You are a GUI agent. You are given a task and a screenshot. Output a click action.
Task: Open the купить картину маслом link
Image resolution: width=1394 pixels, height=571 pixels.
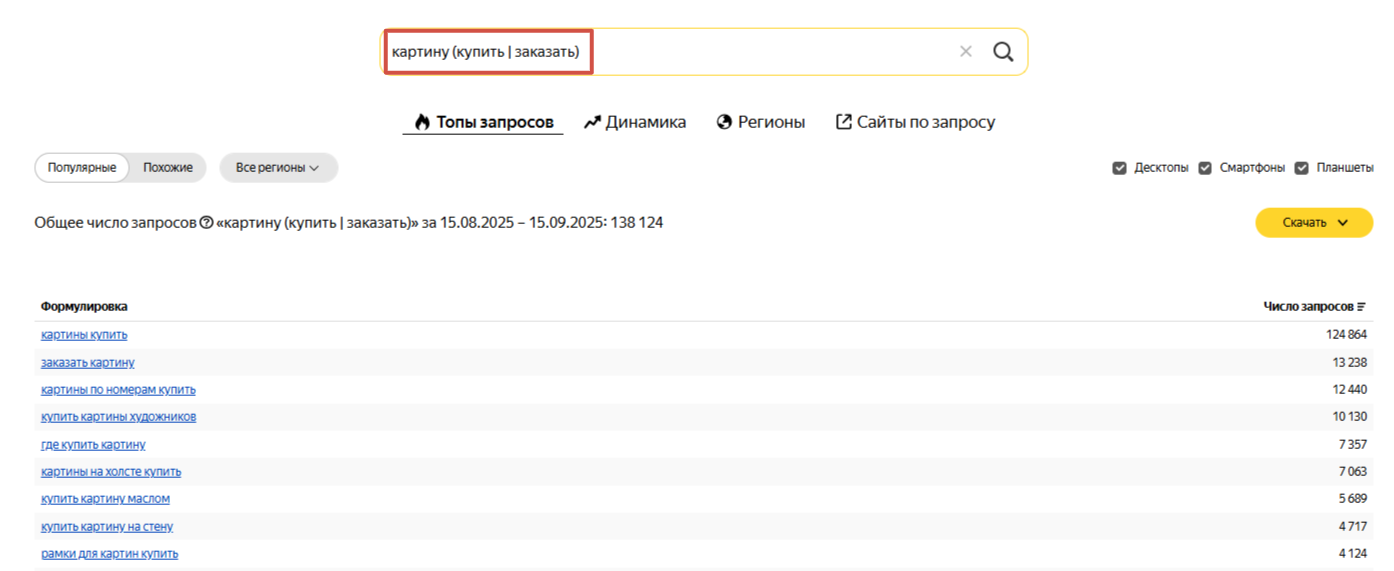coord(105,498)
